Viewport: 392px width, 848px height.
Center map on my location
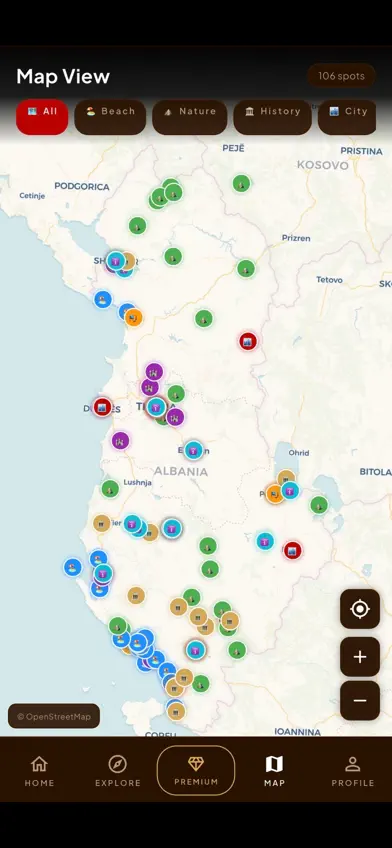[x=360, y=609]
